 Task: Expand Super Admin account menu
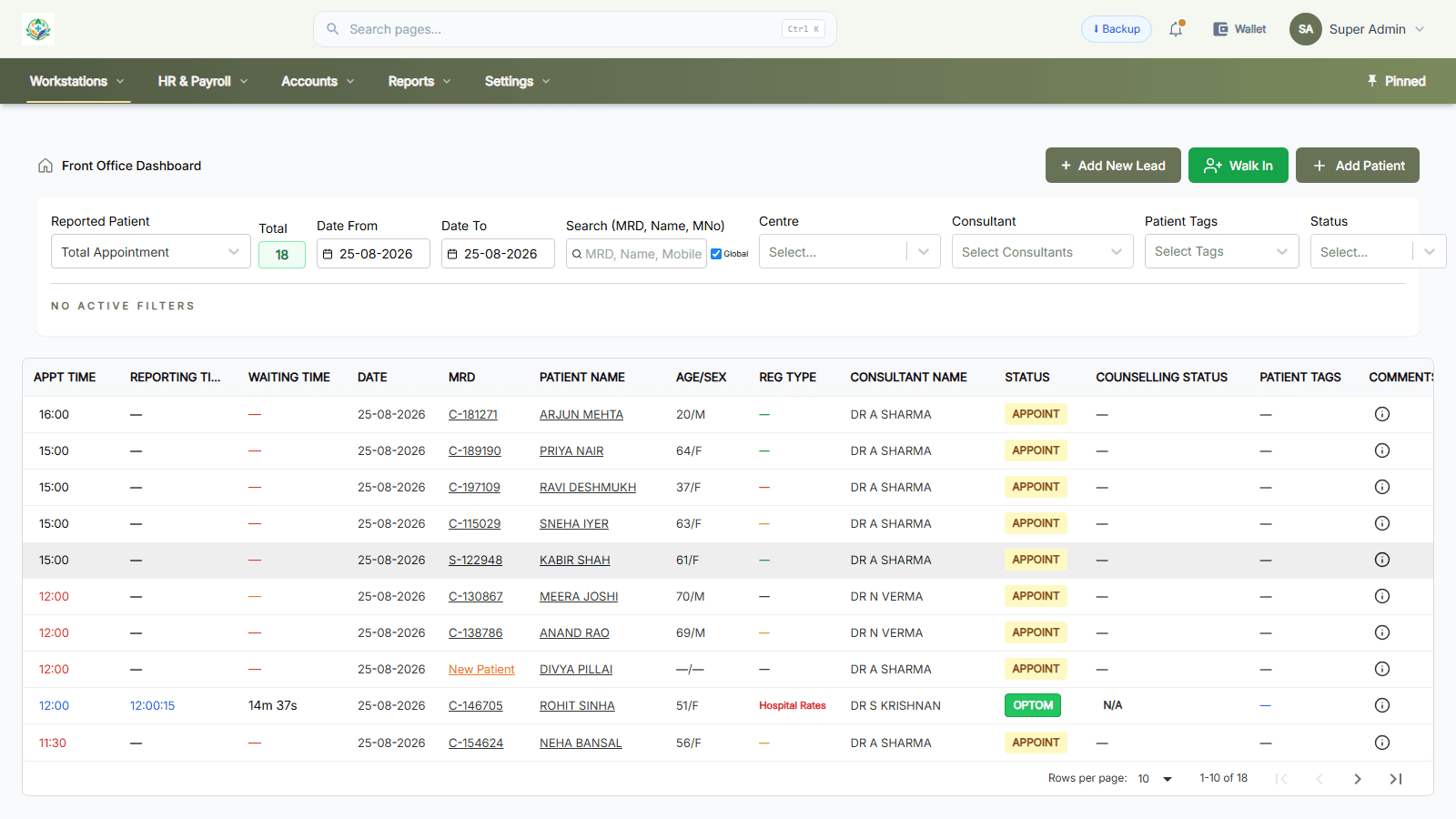1376,29
